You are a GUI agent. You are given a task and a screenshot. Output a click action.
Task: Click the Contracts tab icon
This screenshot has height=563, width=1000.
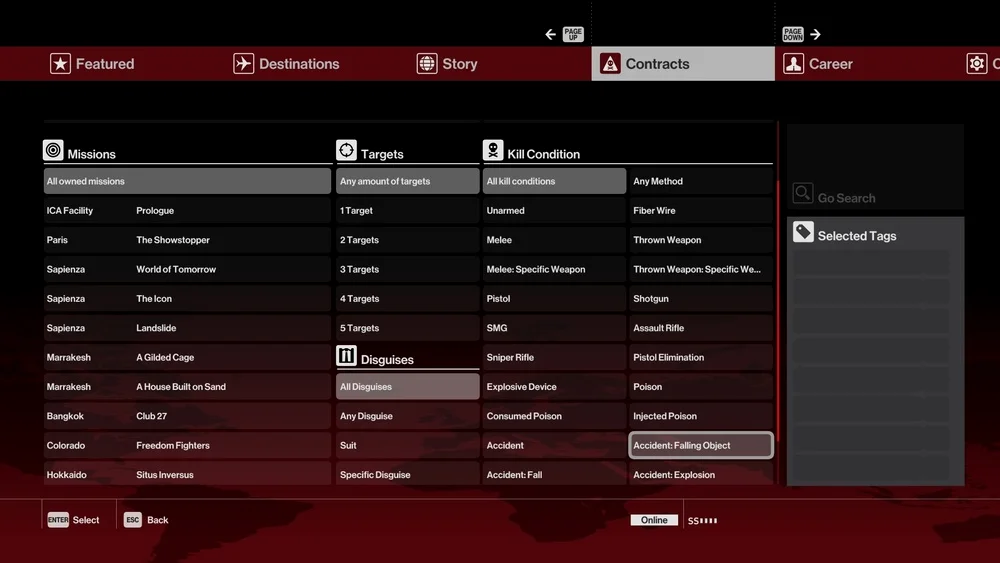click(x=610, y=64)
